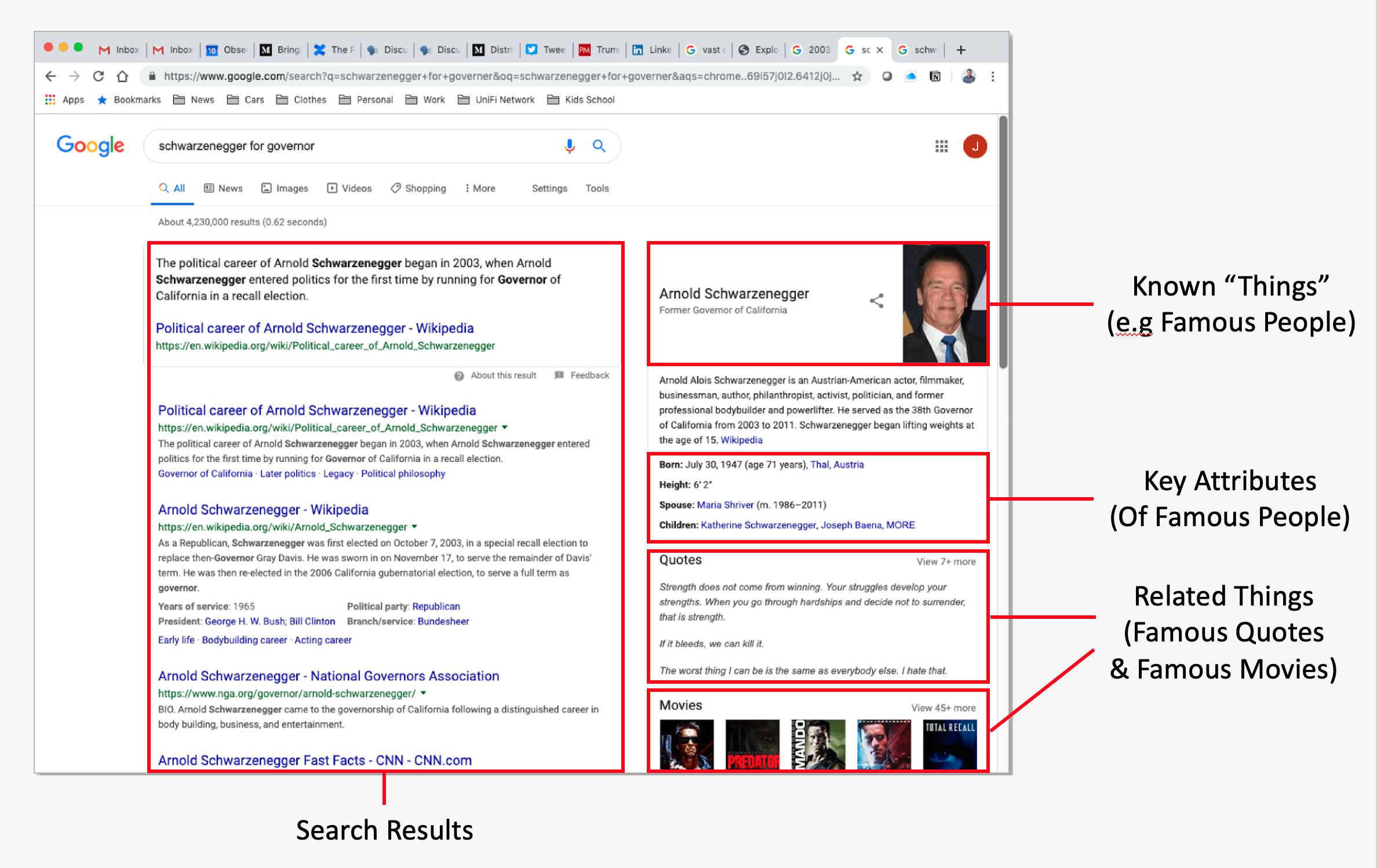Expand arrow next to Political career URL

505,428
